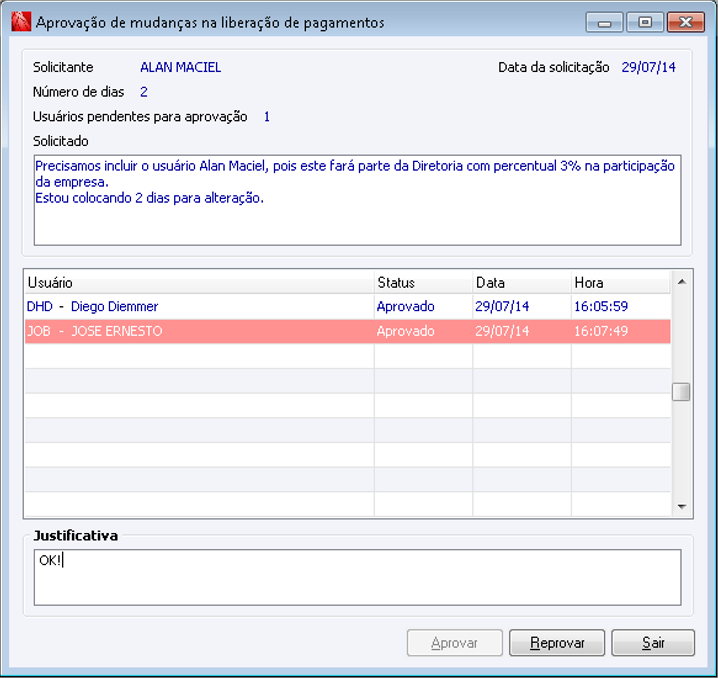Close the approval window
718x678 pixels.
coord(685,22)
